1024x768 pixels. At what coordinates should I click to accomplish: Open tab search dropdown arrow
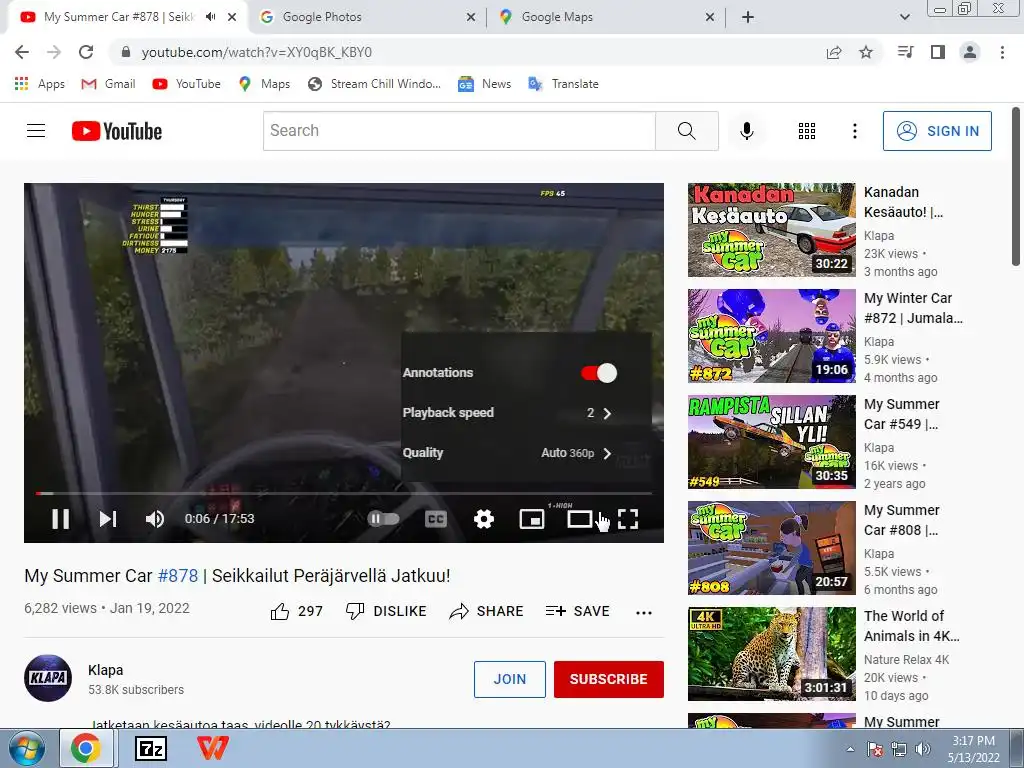(x=904, y=18)
